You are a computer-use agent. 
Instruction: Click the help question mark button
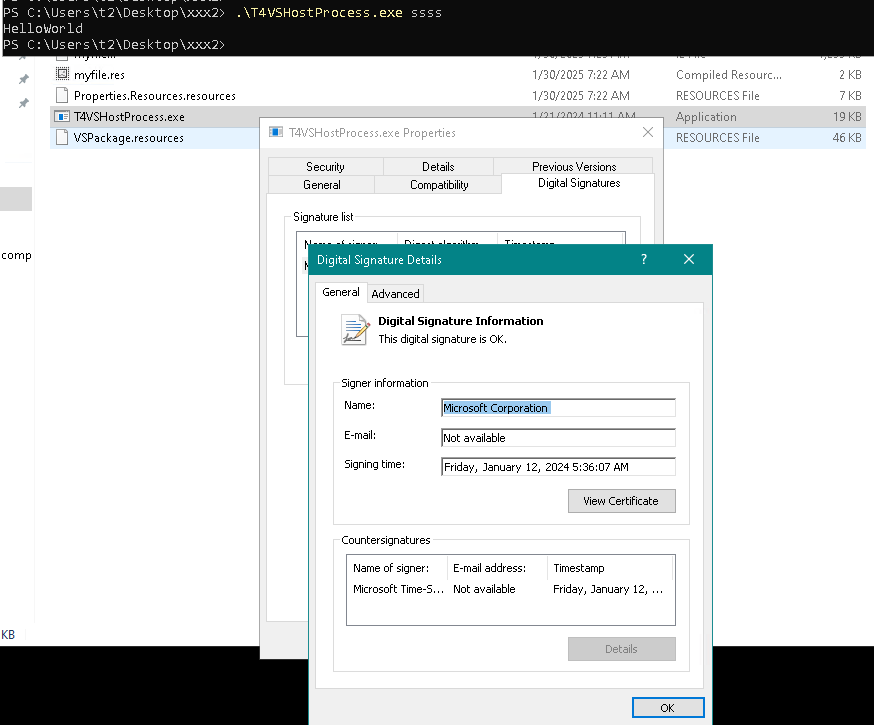point(643,259)
